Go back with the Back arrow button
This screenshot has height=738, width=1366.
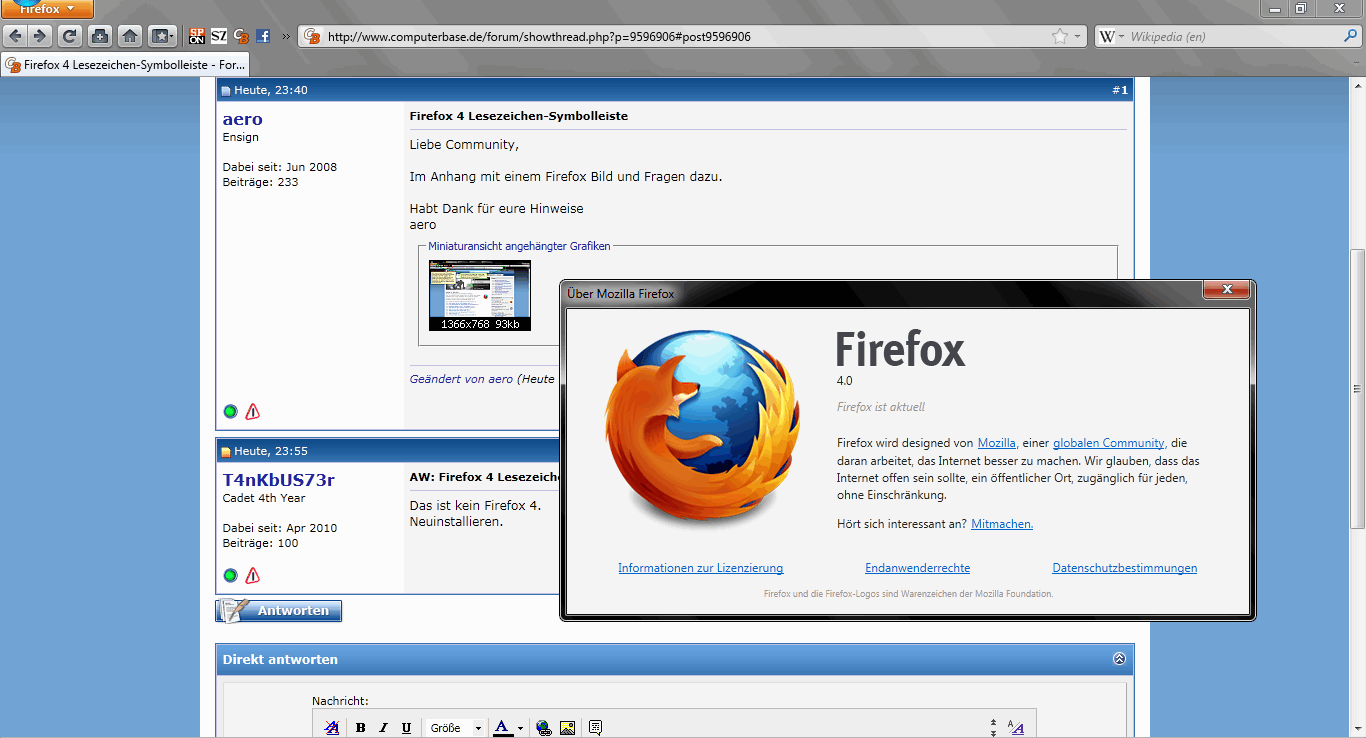[x=15, y=36]
